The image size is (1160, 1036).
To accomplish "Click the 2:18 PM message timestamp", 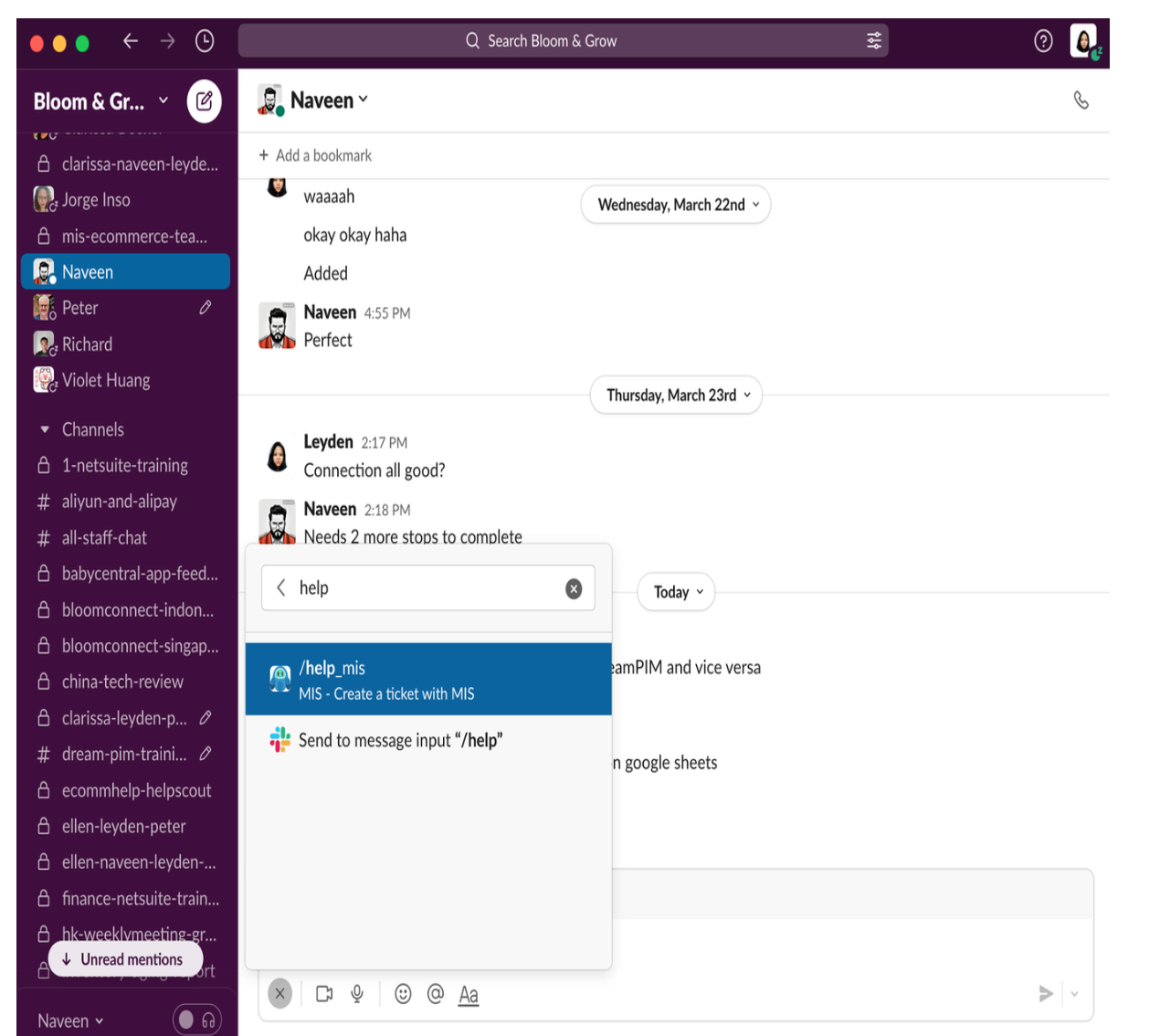I will [387, 510].
